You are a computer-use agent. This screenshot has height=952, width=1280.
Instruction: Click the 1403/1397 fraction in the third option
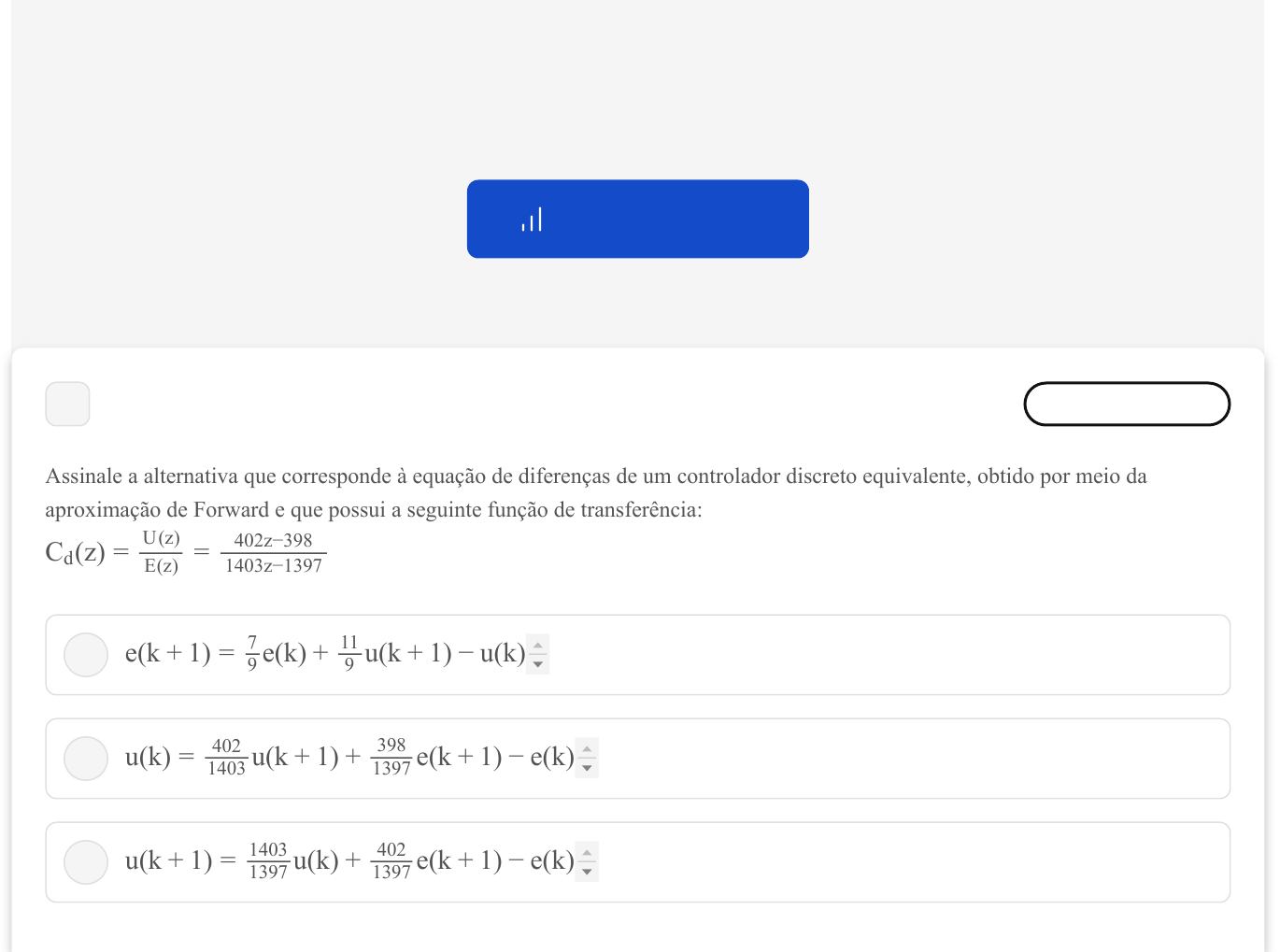coord(268,860)
